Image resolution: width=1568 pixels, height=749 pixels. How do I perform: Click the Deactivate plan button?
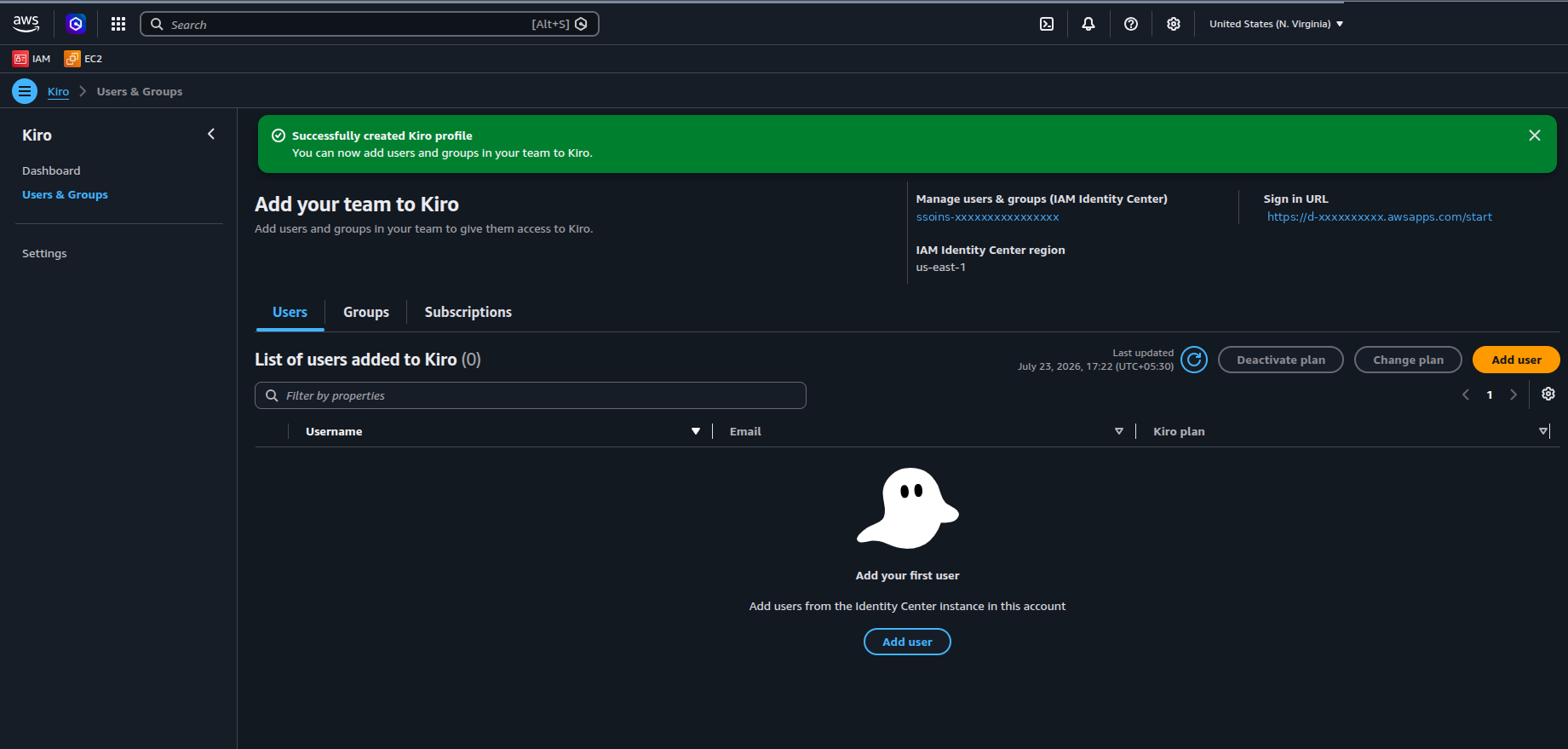(x=1281, y=360)
